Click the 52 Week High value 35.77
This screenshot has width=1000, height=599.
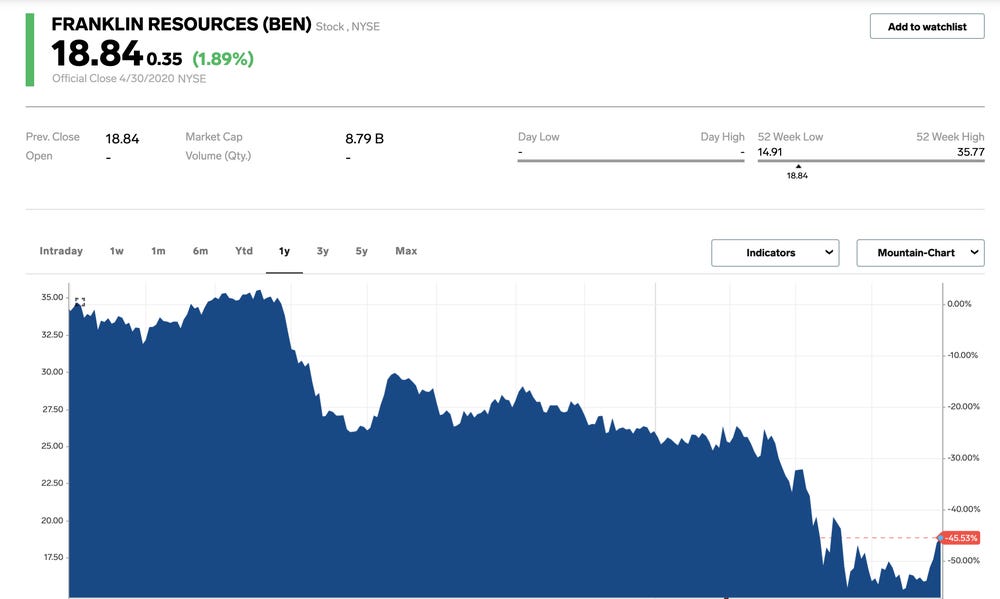971,152
